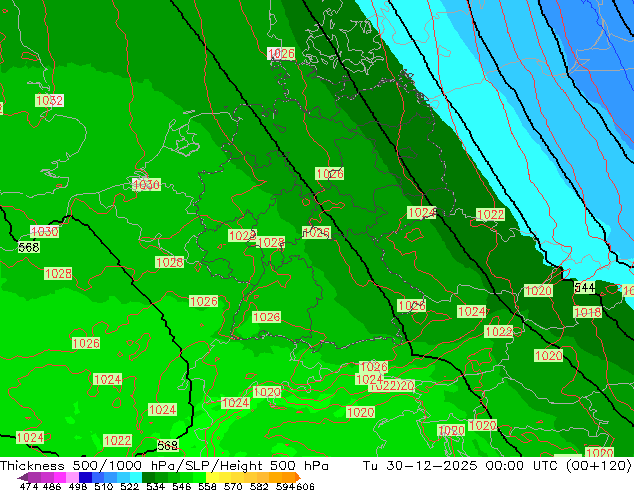Click the orange arrow tip of the legend
Viewport: 634px width, 490px height.
tap(298, 477)
